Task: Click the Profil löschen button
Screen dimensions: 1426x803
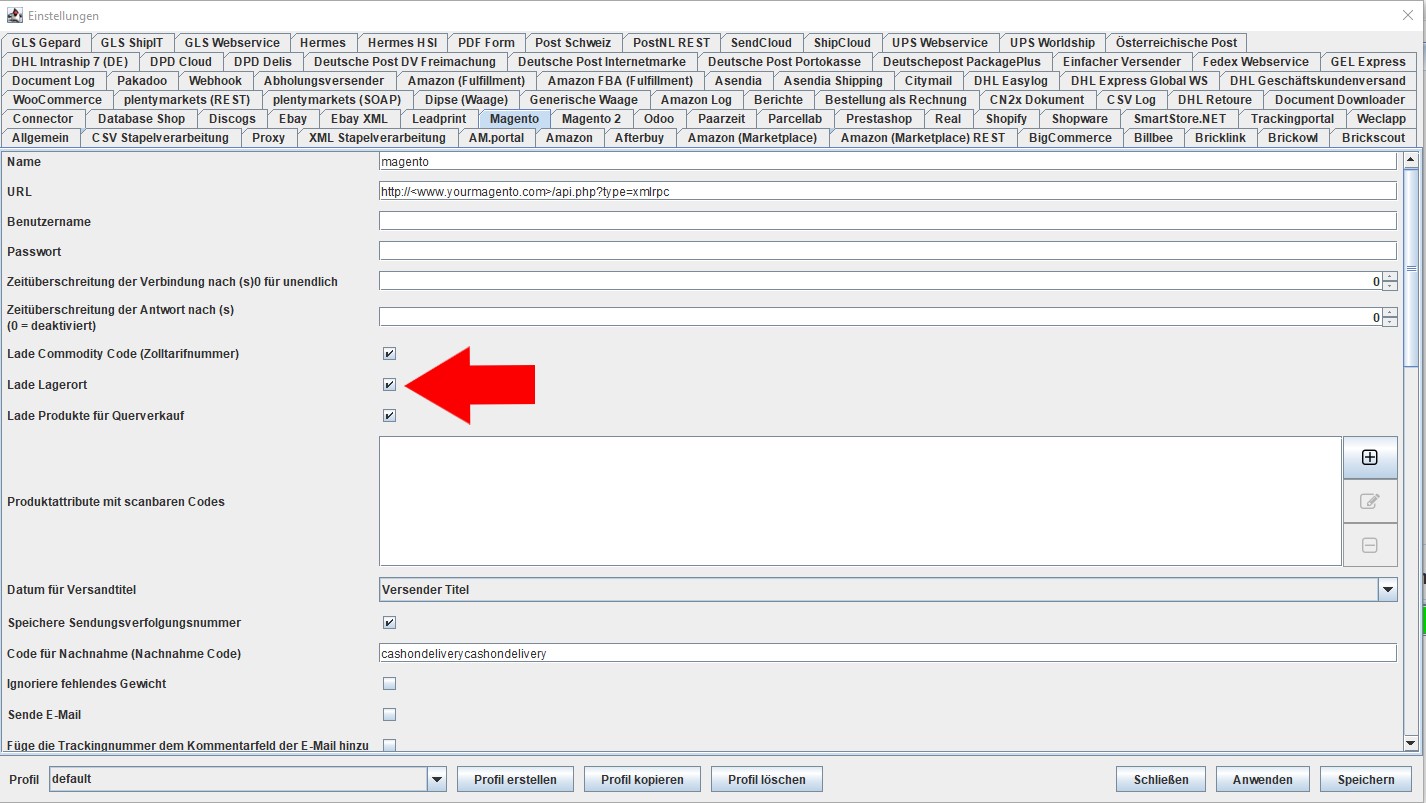Action: [768, 779]
